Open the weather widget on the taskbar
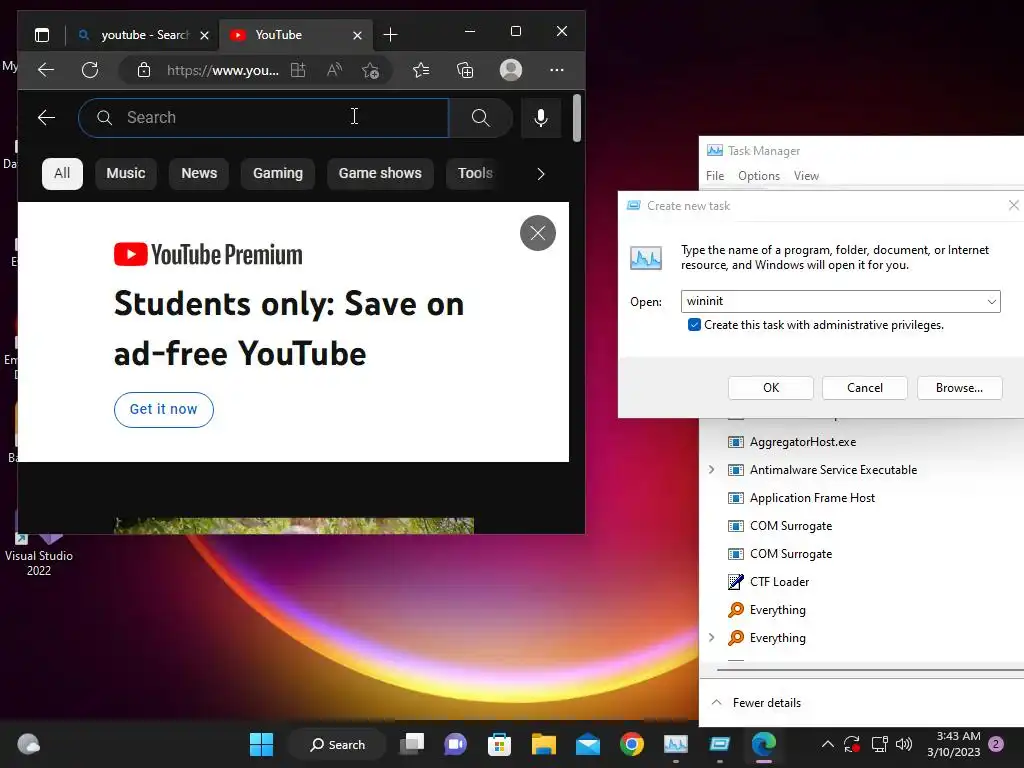The width and height of the screenshot is (1024, 768). (x=29, y=744)
